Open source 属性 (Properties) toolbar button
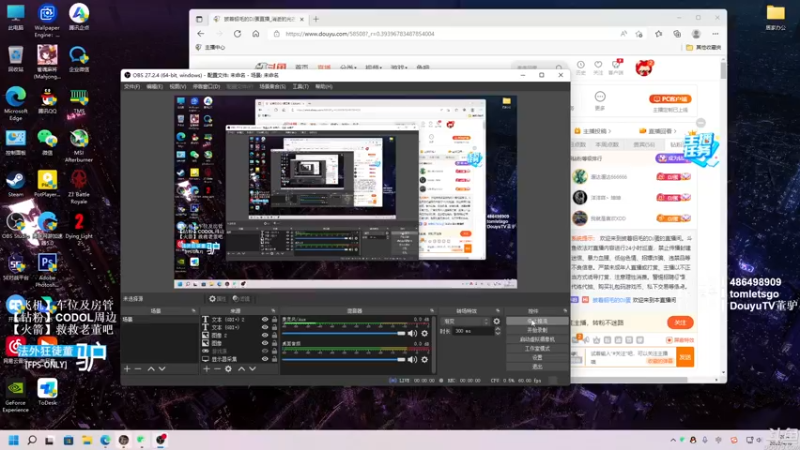 point(217,299)
